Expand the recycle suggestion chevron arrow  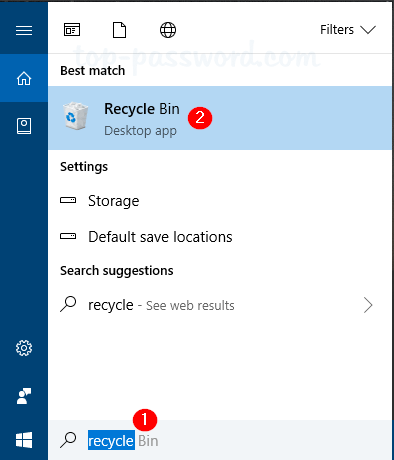pos(368,305)
